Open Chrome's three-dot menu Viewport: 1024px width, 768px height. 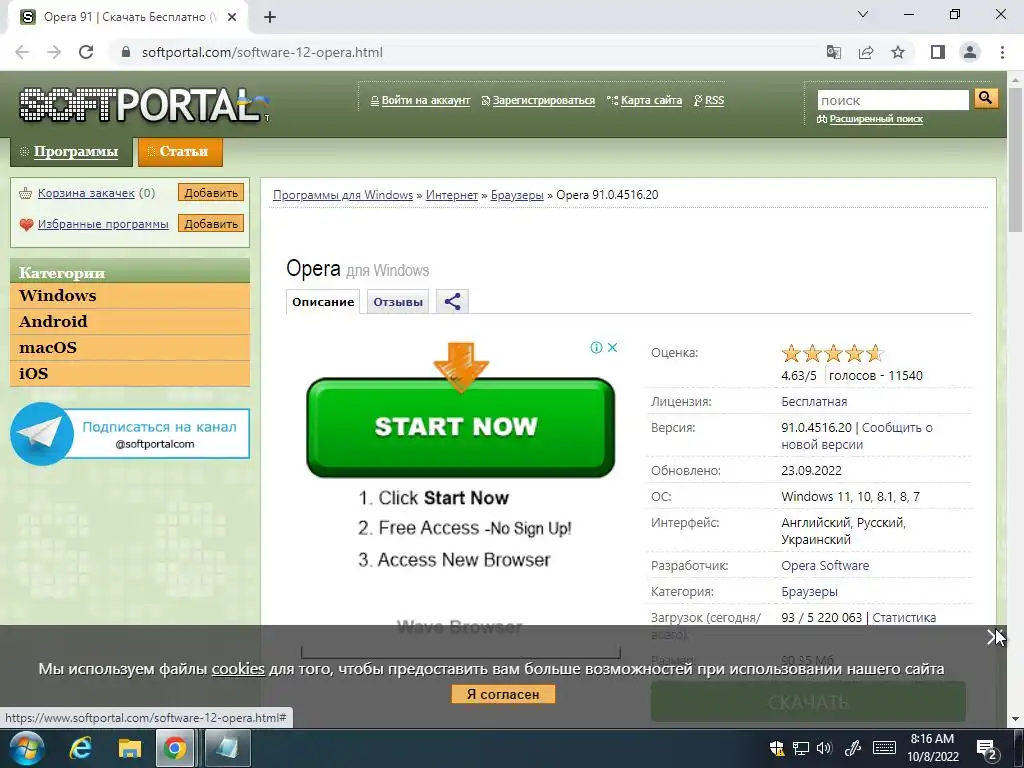(1002, 52)
